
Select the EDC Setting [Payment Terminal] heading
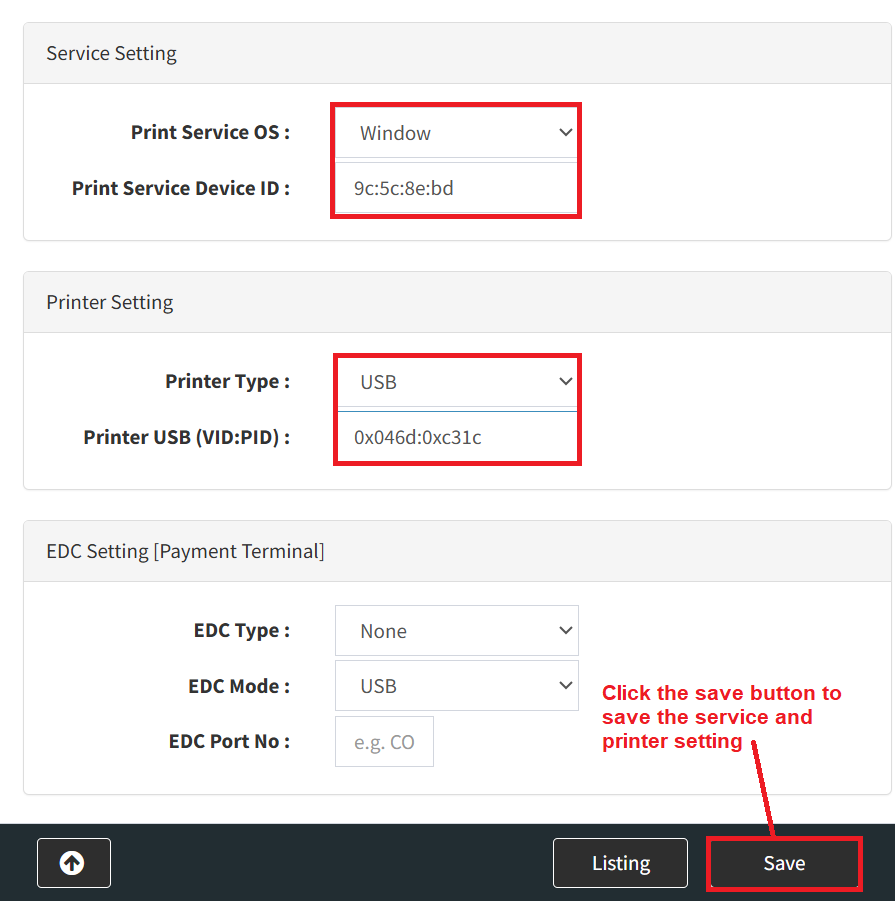[185, 551]
